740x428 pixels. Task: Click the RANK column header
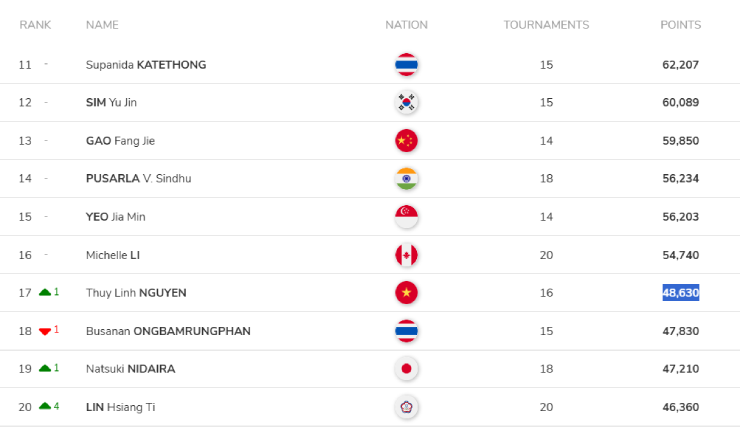[x=35, y=25]
